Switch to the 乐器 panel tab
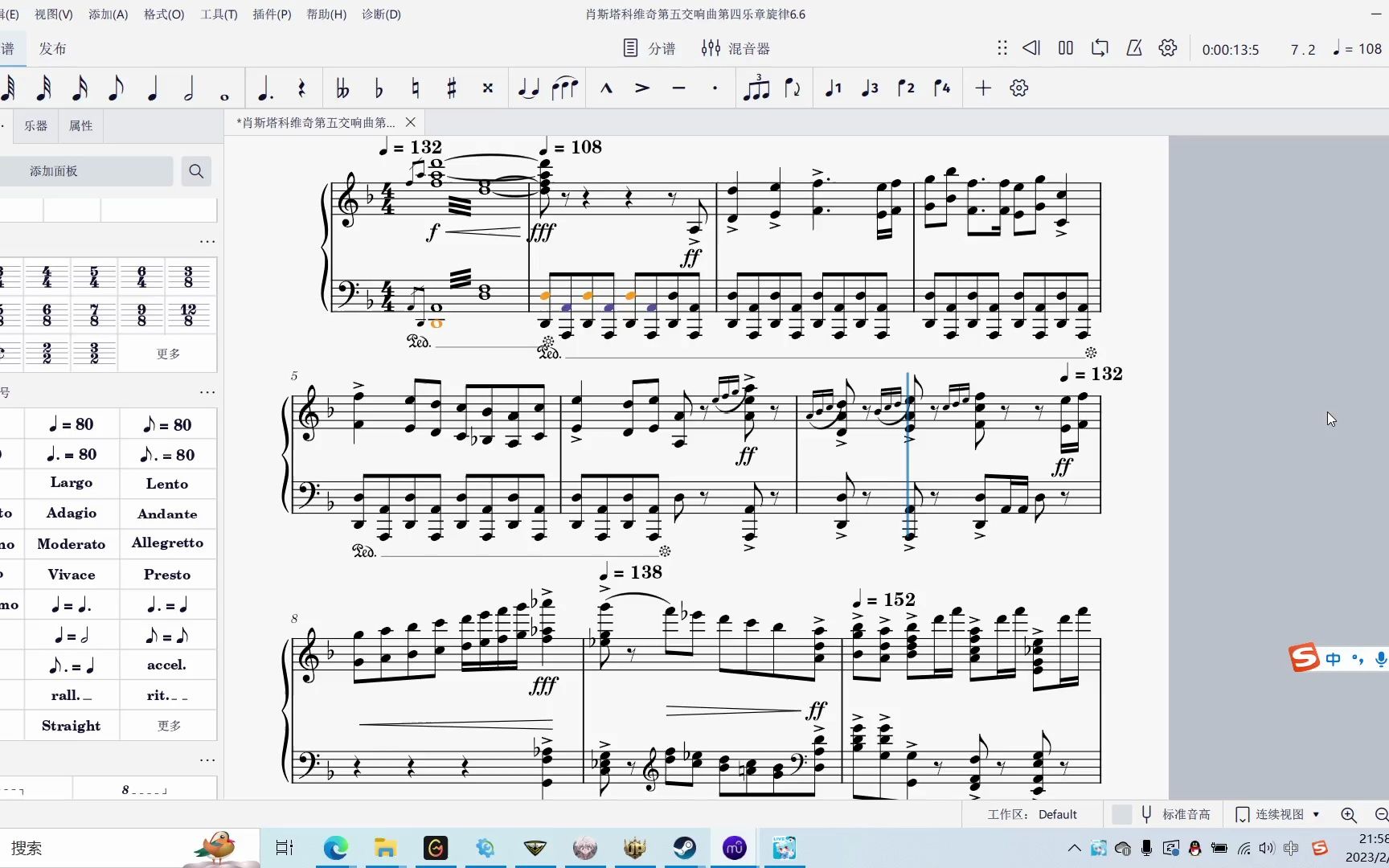 click(35, 126)
